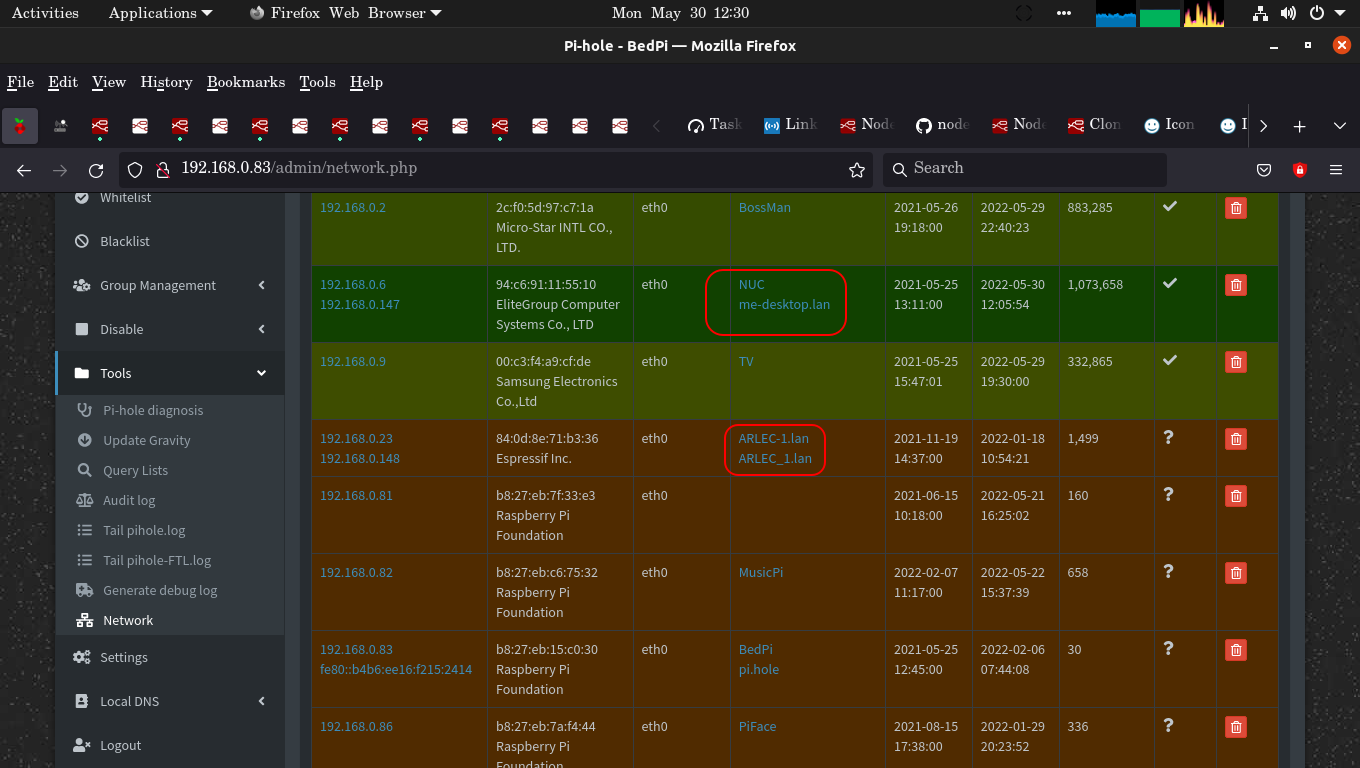1360x768 pixels.
Task: Open Update Gravity tool
Action: tap(146, 440)
